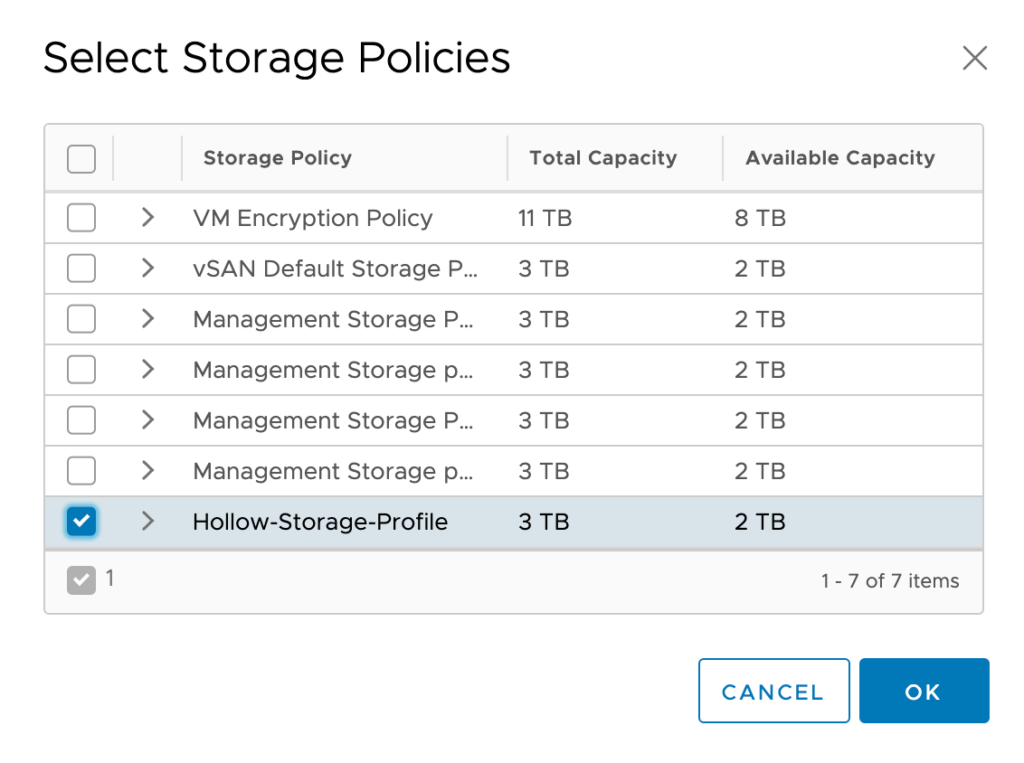1024x763 pixels.
Task: Click the selected-count checkbox in the footer
Action: click(x=81, y=580)
